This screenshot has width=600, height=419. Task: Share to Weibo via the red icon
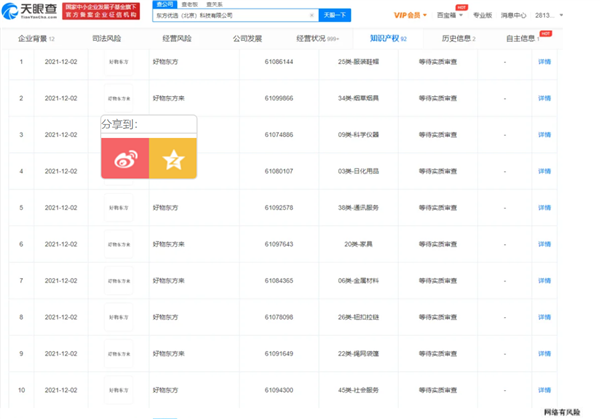(x=125, y=158)
